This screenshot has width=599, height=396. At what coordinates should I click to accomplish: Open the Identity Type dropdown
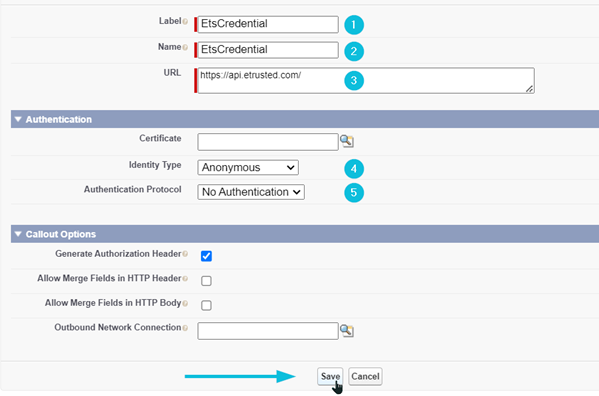pos(248,167)
